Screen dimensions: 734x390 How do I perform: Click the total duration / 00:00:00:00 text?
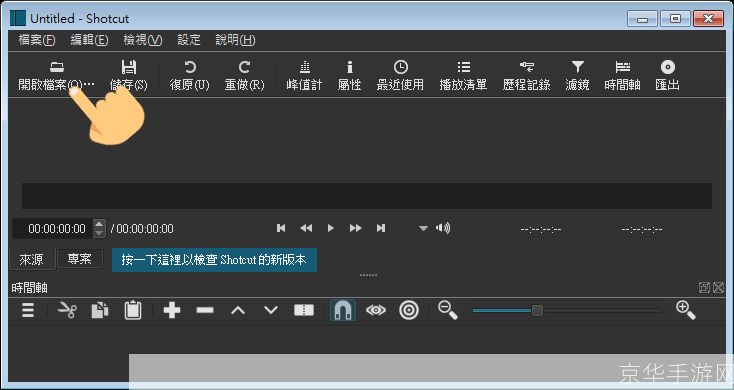tap(142, 228)
